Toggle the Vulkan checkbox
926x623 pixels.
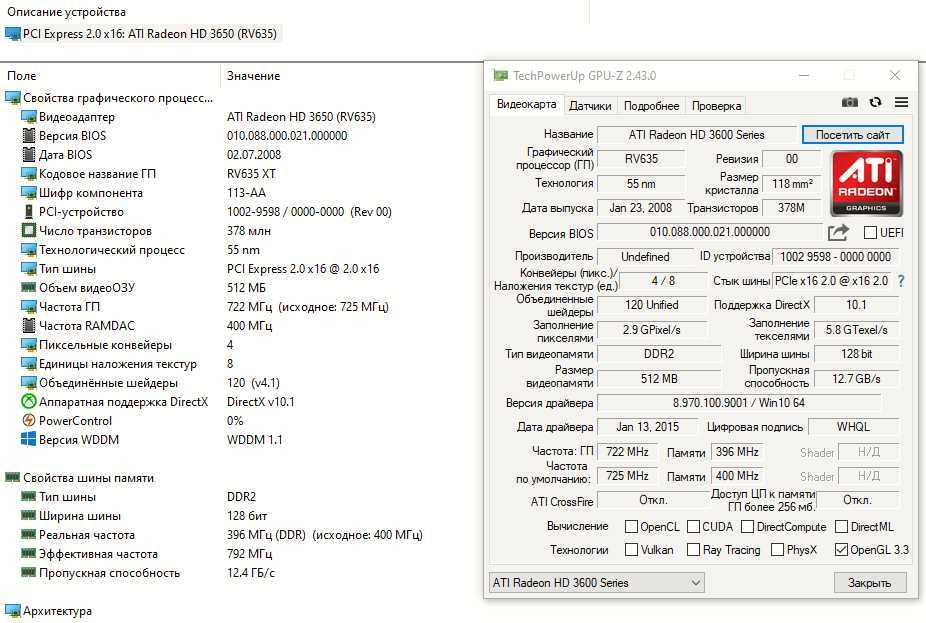(631, 550)
